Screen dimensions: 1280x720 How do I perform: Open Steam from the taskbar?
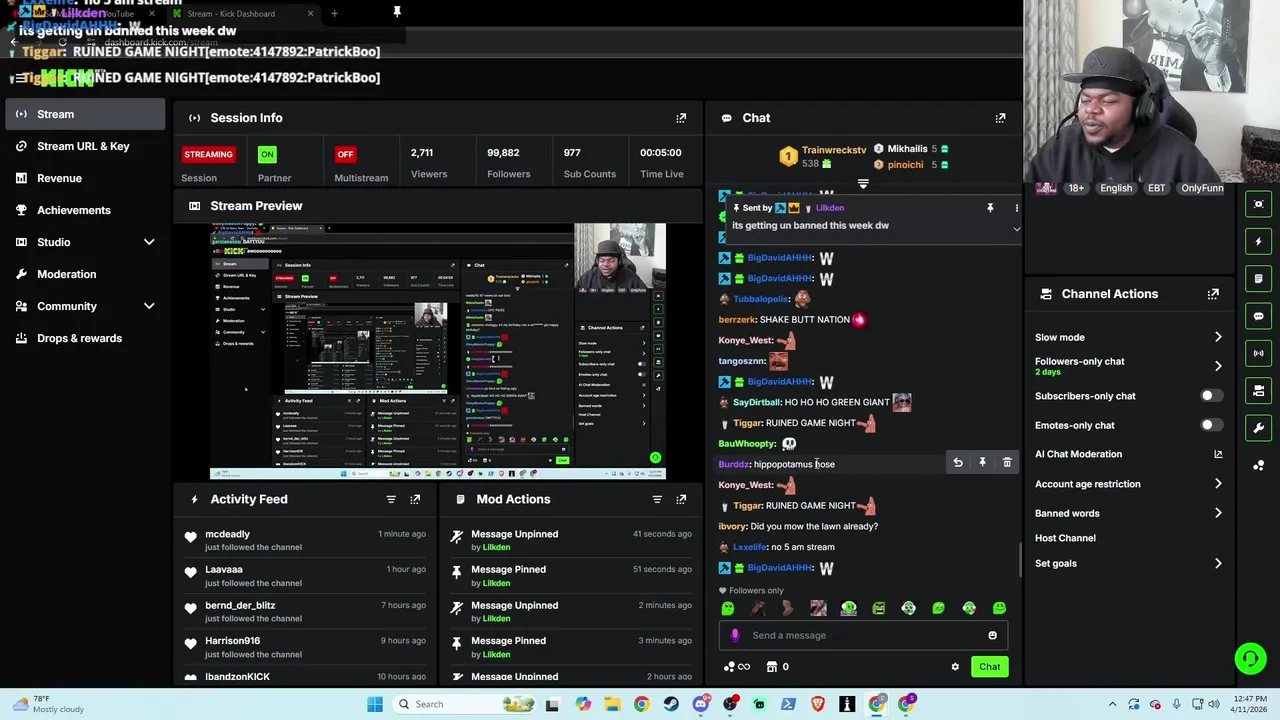pos(671,704)
